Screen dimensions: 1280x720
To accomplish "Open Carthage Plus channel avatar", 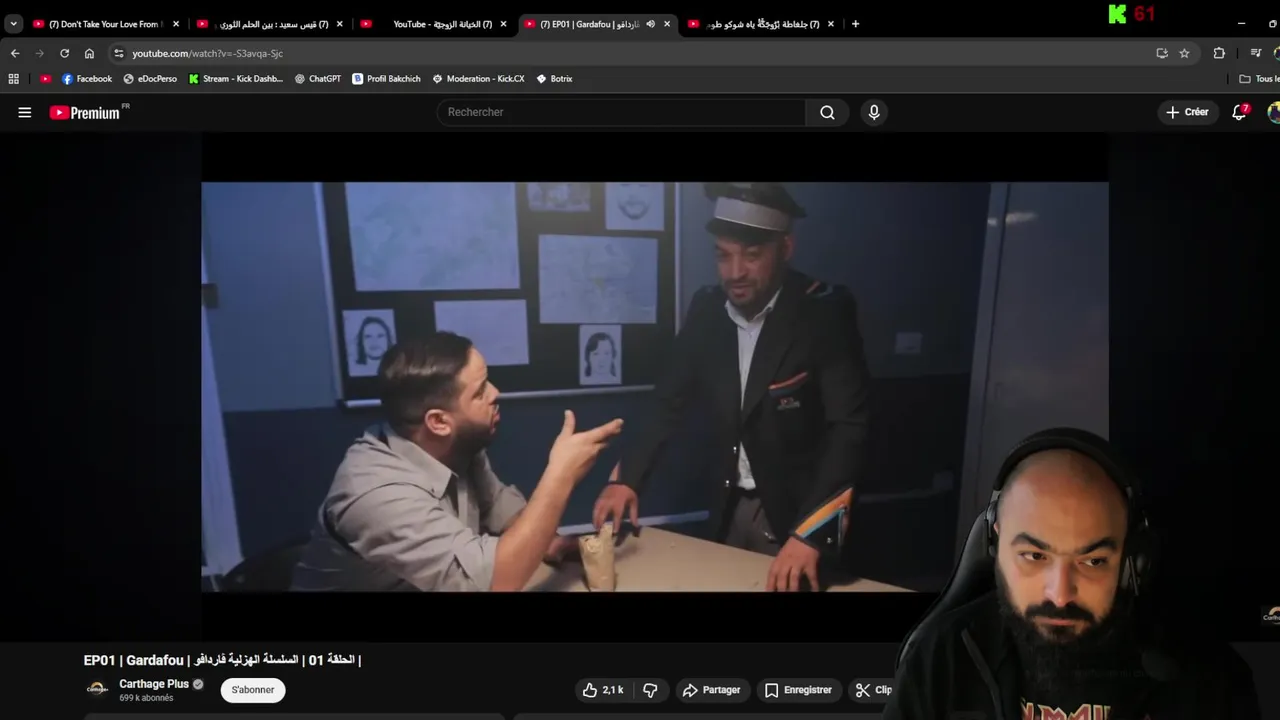I will (x=97, y=689).
